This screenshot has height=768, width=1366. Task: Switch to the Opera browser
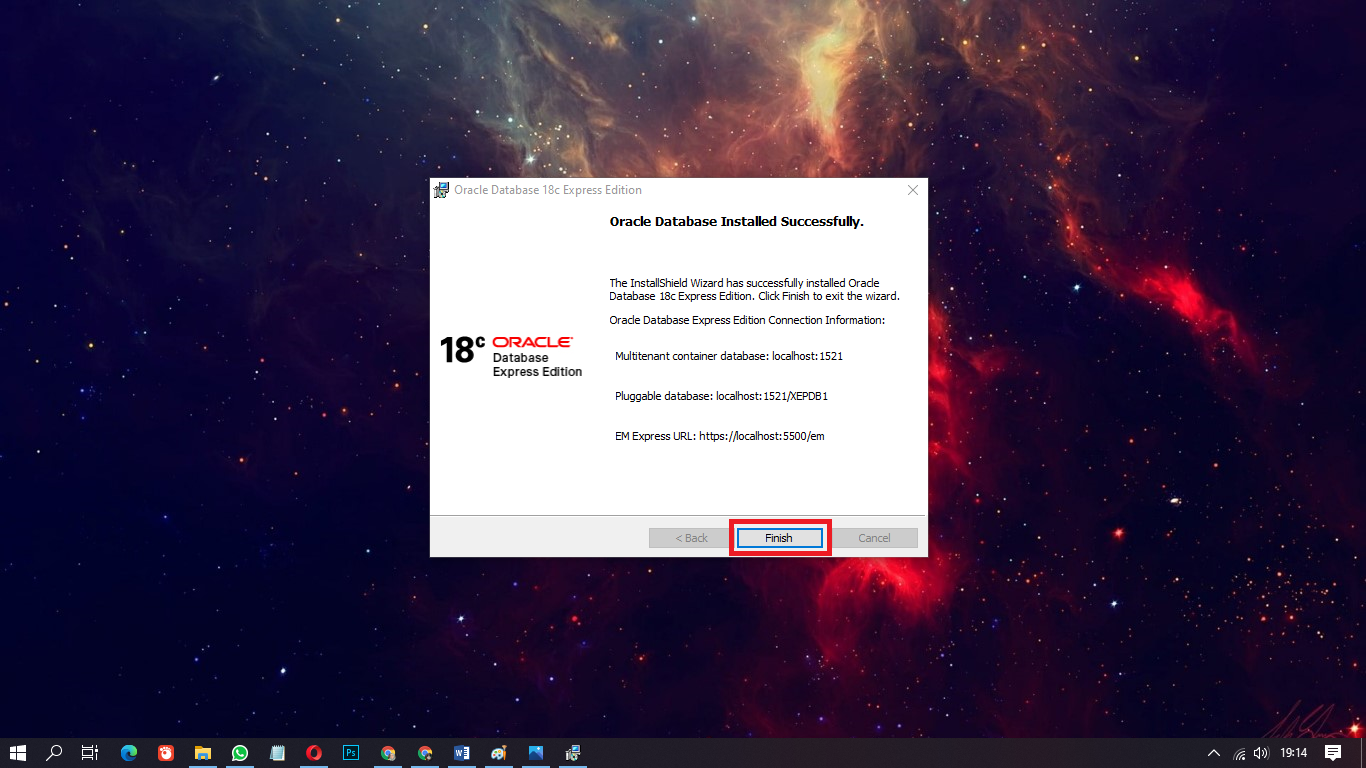314,753
